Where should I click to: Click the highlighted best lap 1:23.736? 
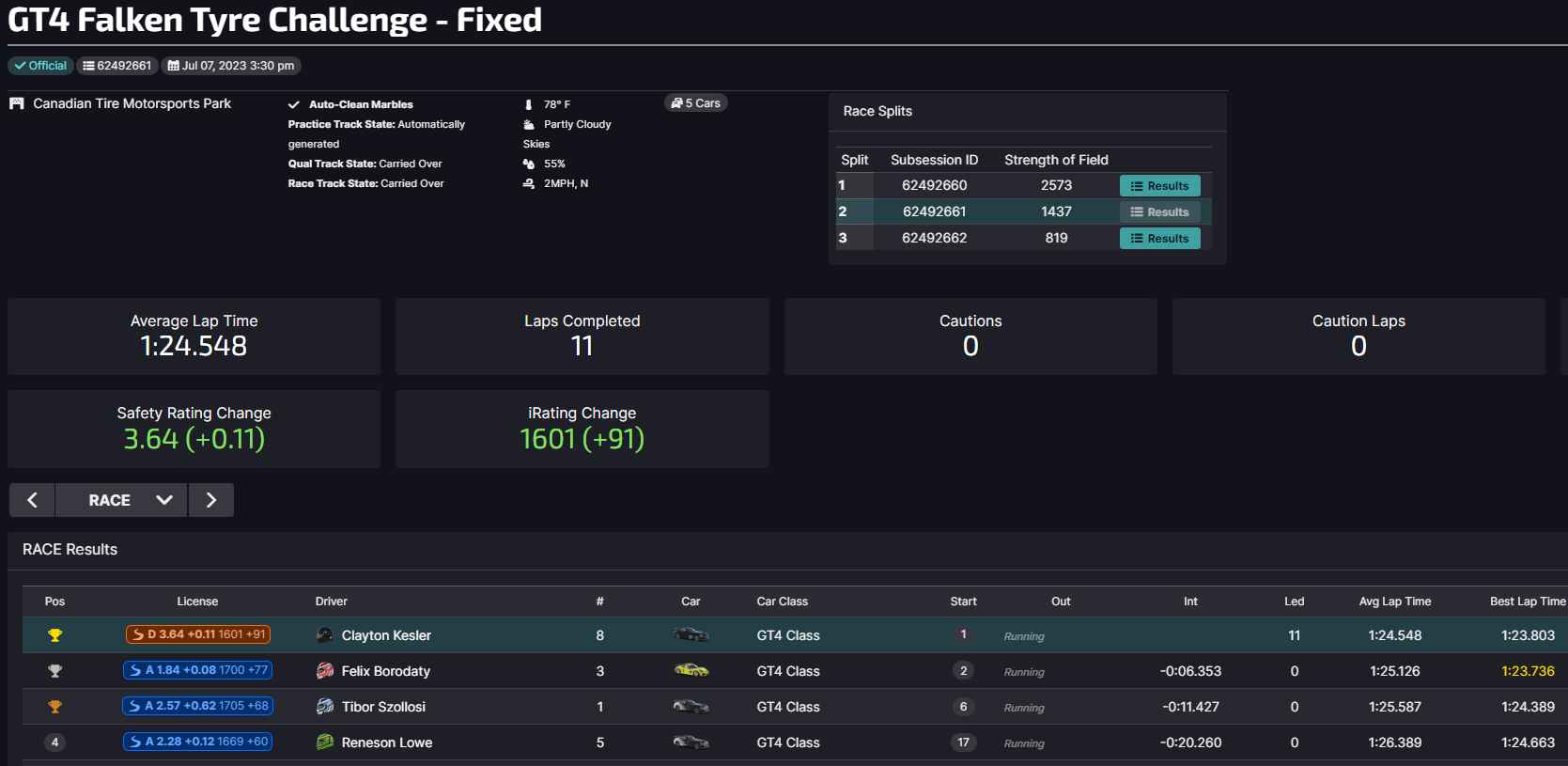point(1528,671)
